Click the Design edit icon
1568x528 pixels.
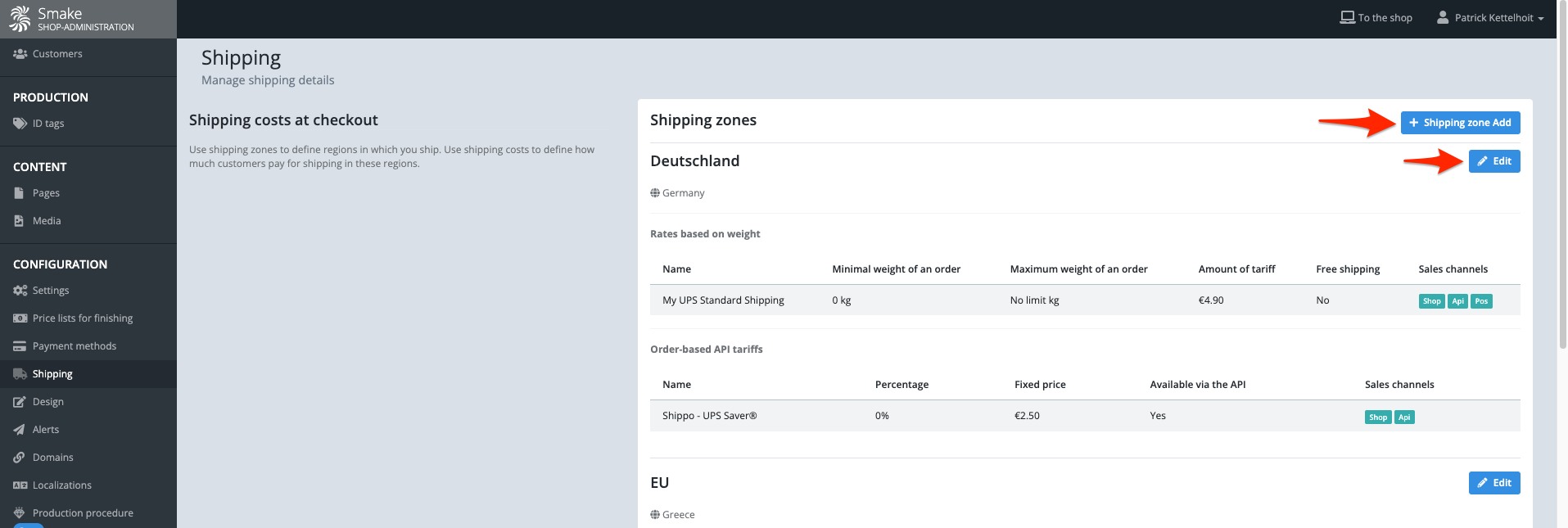[20, 402]
